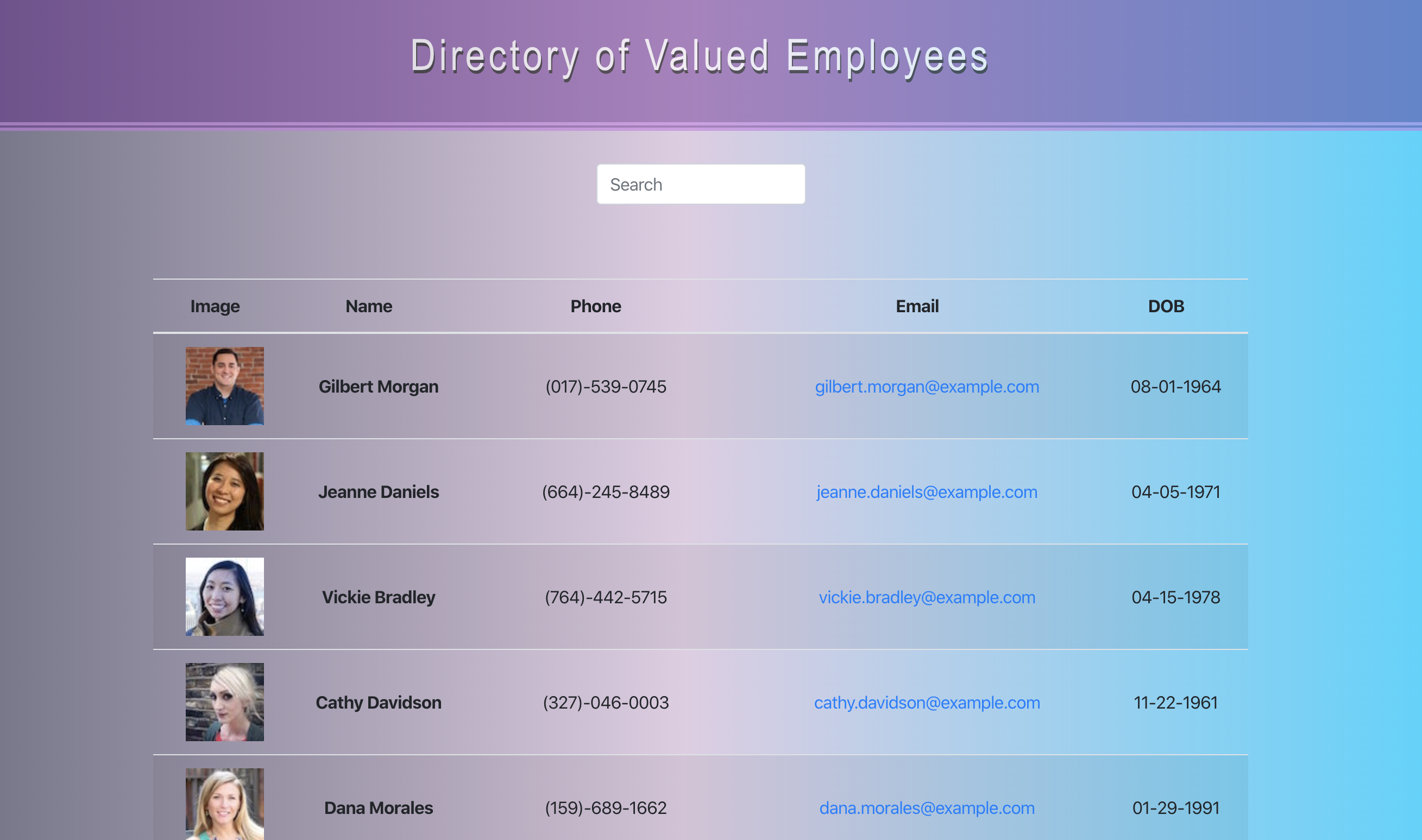1422x840 pixels.
Task: Click phone number (327)-046-0003
Action: point(606,703)
